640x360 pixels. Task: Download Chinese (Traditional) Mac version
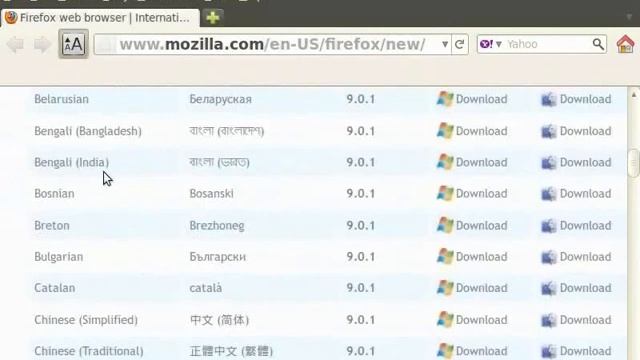[576, 351]
